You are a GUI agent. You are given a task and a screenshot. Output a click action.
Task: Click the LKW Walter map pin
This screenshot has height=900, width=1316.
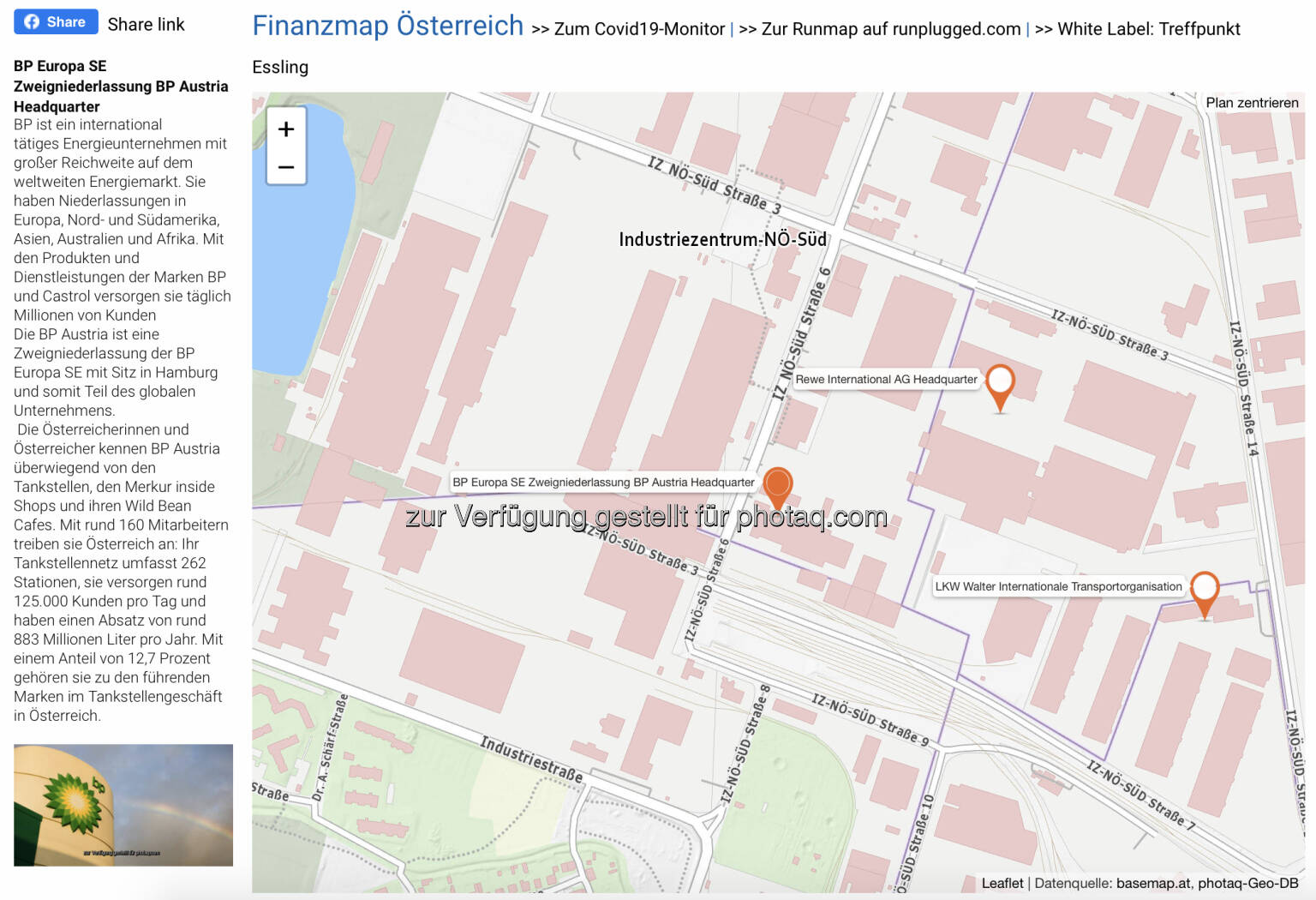click(x=1204, y=591)
